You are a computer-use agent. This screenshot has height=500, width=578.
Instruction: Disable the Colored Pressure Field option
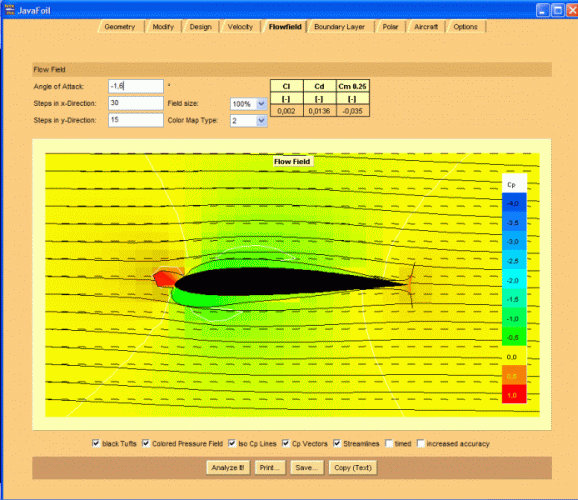(146, 443)
